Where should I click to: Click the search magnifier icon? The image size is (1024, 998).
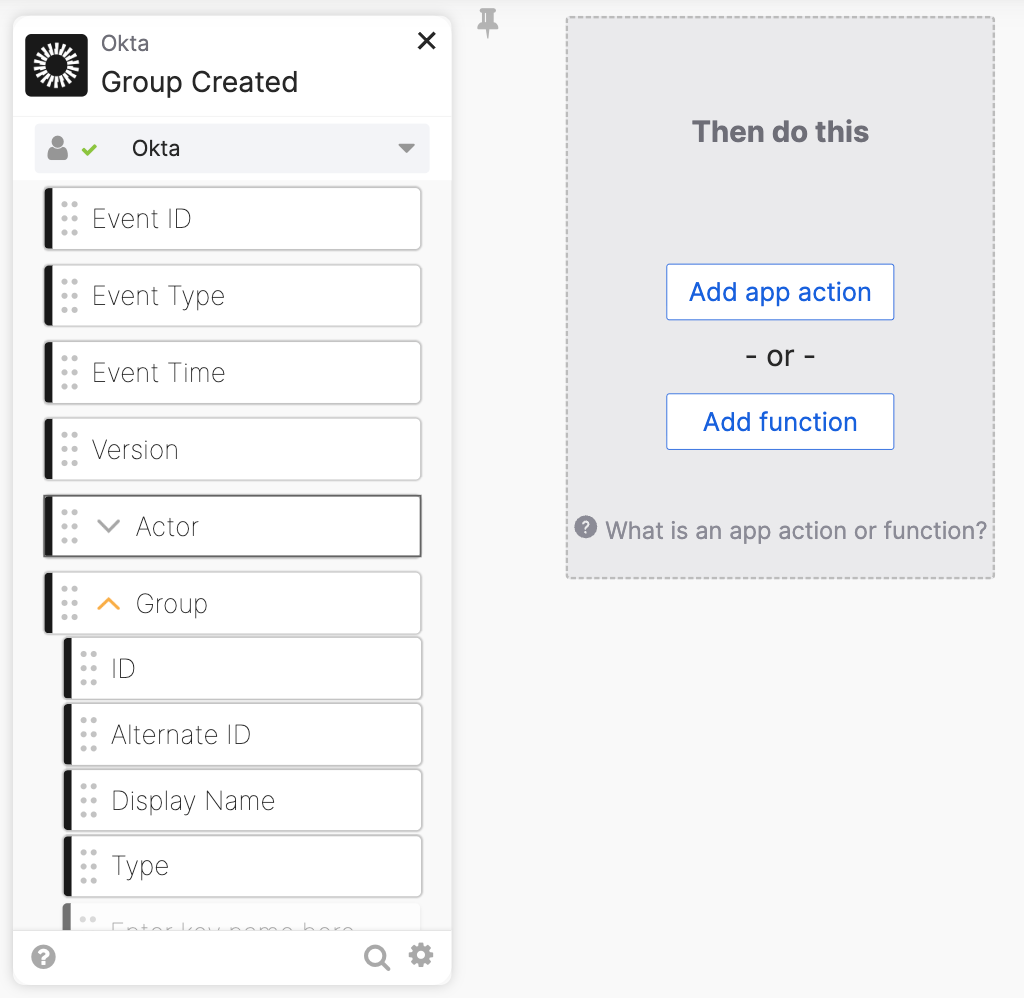point(377,958)
